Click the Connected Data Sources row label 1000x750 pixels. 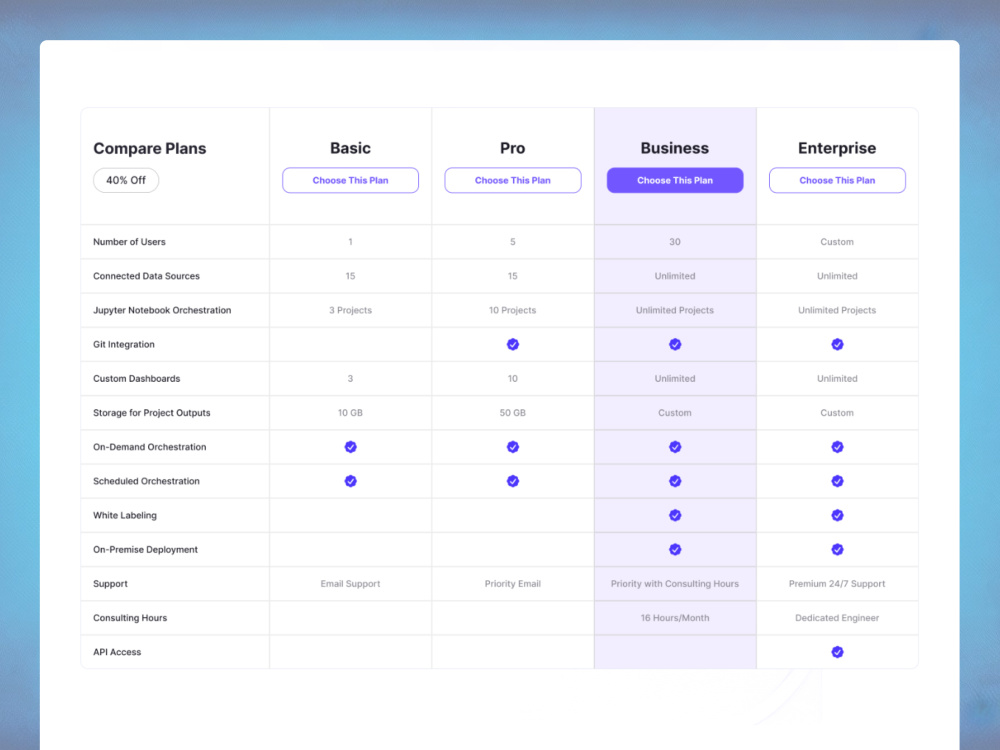(x=146, y=276)
